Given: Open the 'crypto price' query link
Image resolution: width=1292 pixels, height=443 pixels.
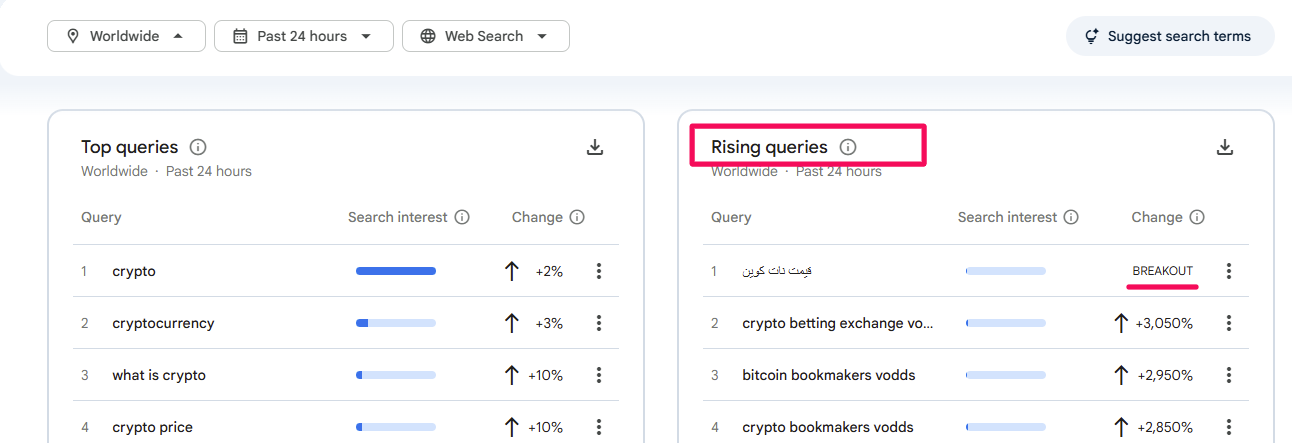Looking at the screenshot, I should pyautogui.click(x=152, y=427).
